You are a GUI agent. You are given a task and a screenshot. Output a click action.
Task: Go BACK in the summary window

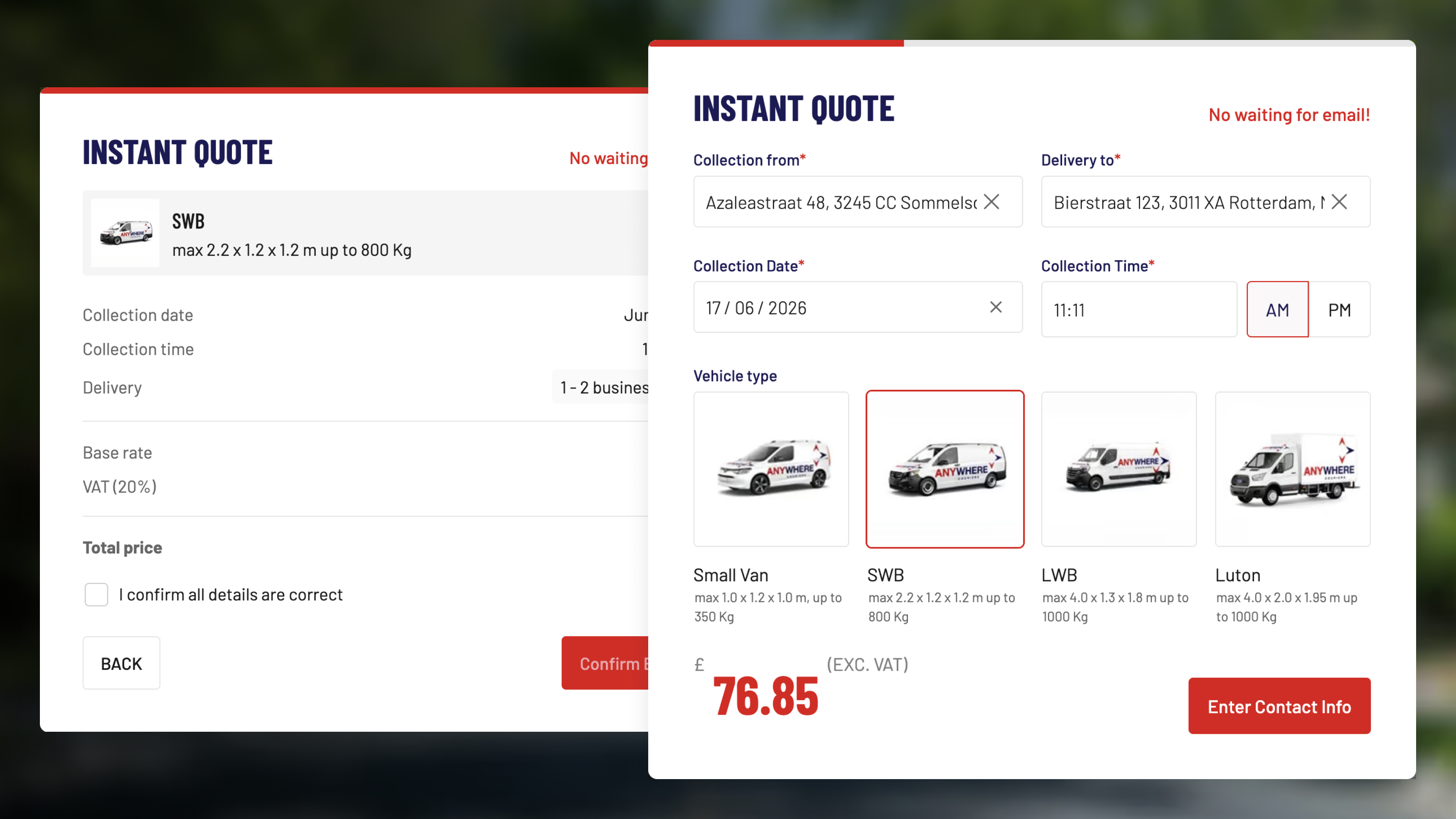tap(121, 663)
